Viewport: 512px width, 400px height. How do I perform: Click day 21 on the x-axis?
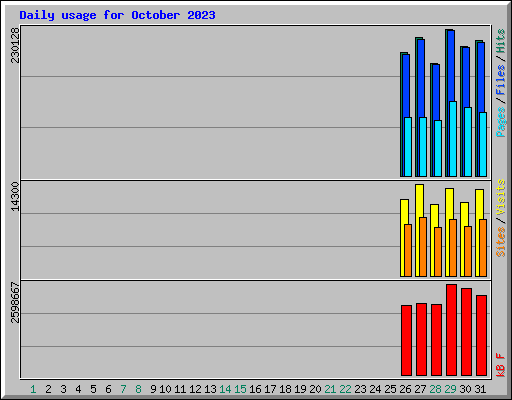(x=330, y=389)
